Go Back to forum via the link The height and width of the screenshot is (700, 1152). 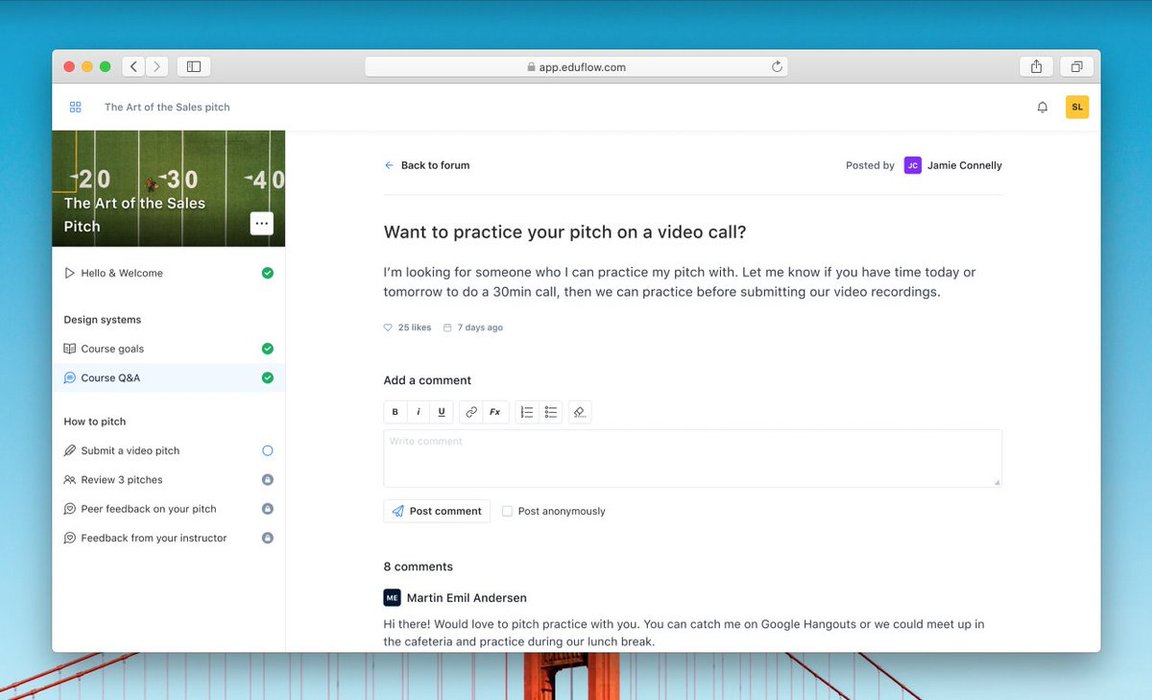tap(427, 165)
